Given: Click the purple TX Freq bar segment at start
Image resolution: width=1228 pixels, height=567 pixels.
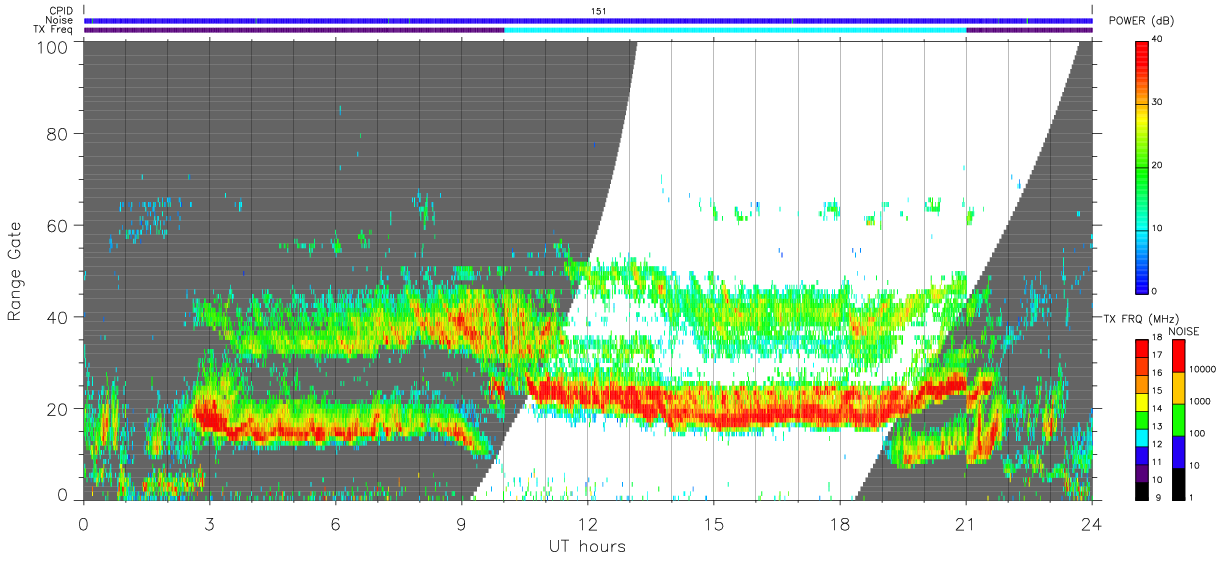Looking at the screenshot, I should click(294, 30).
